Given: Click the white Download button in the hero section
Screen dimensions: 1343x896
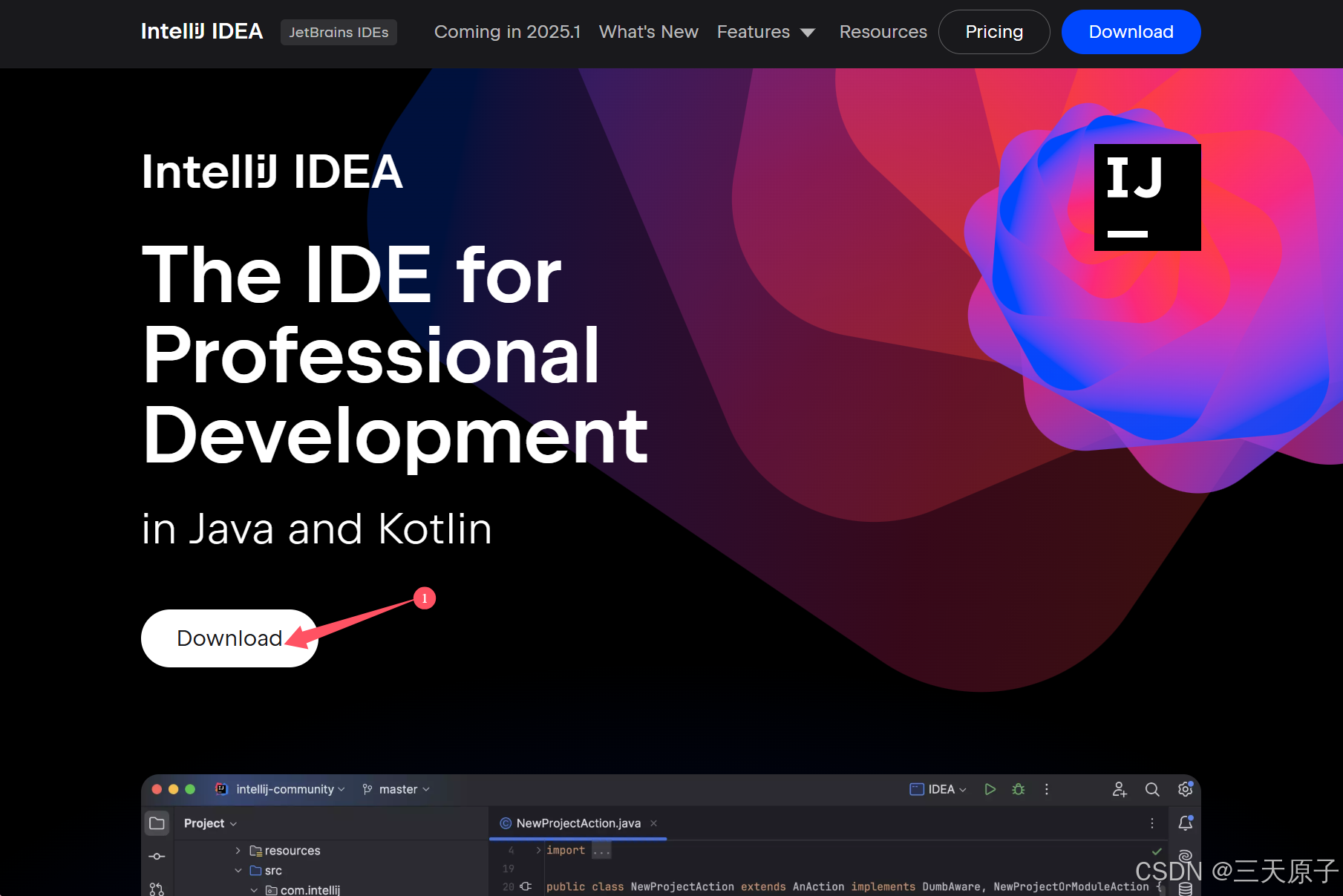Looking at the screenshot, I should pos(229,638).
